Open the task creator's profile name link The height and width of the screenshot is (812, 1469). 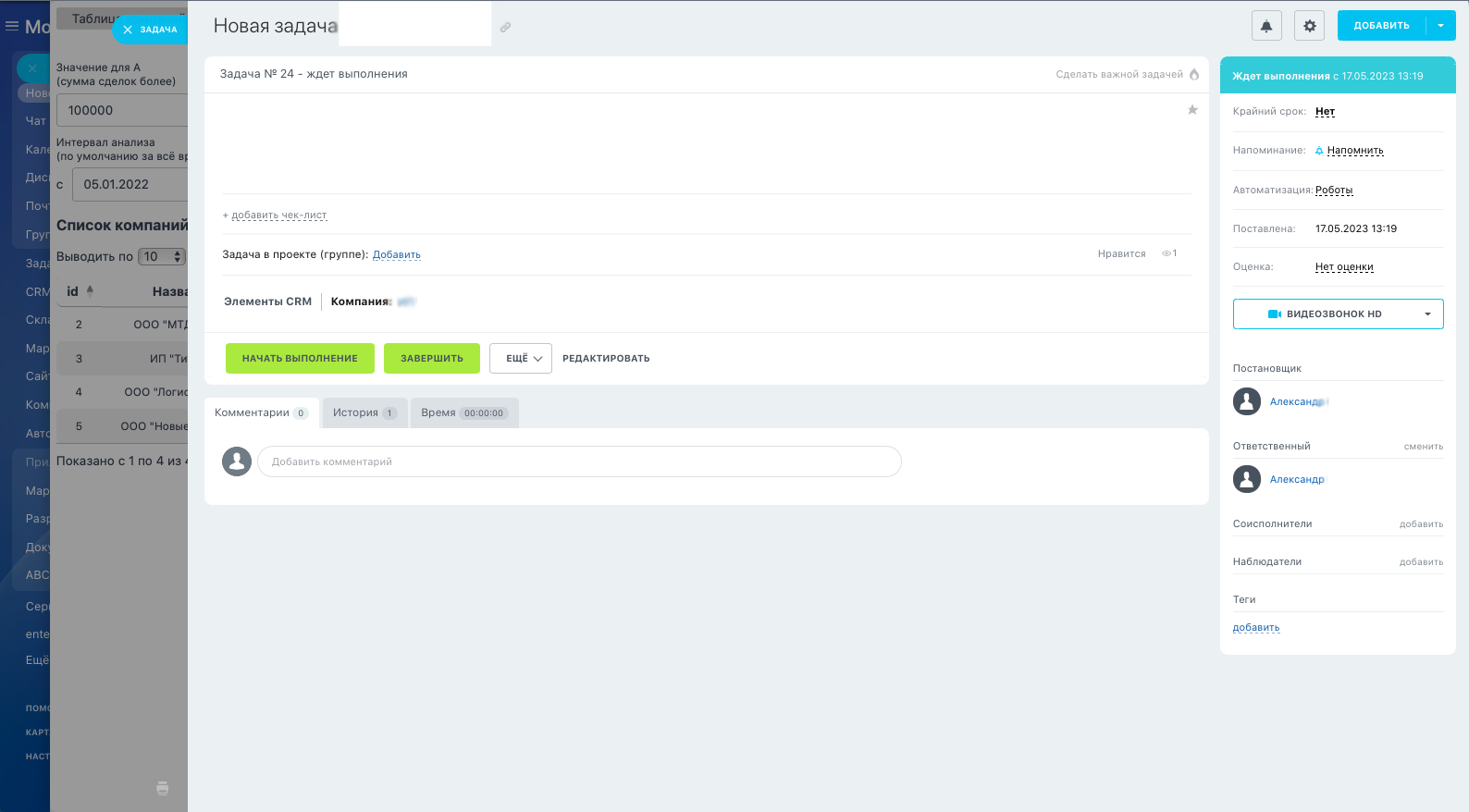click(1299, 401)
